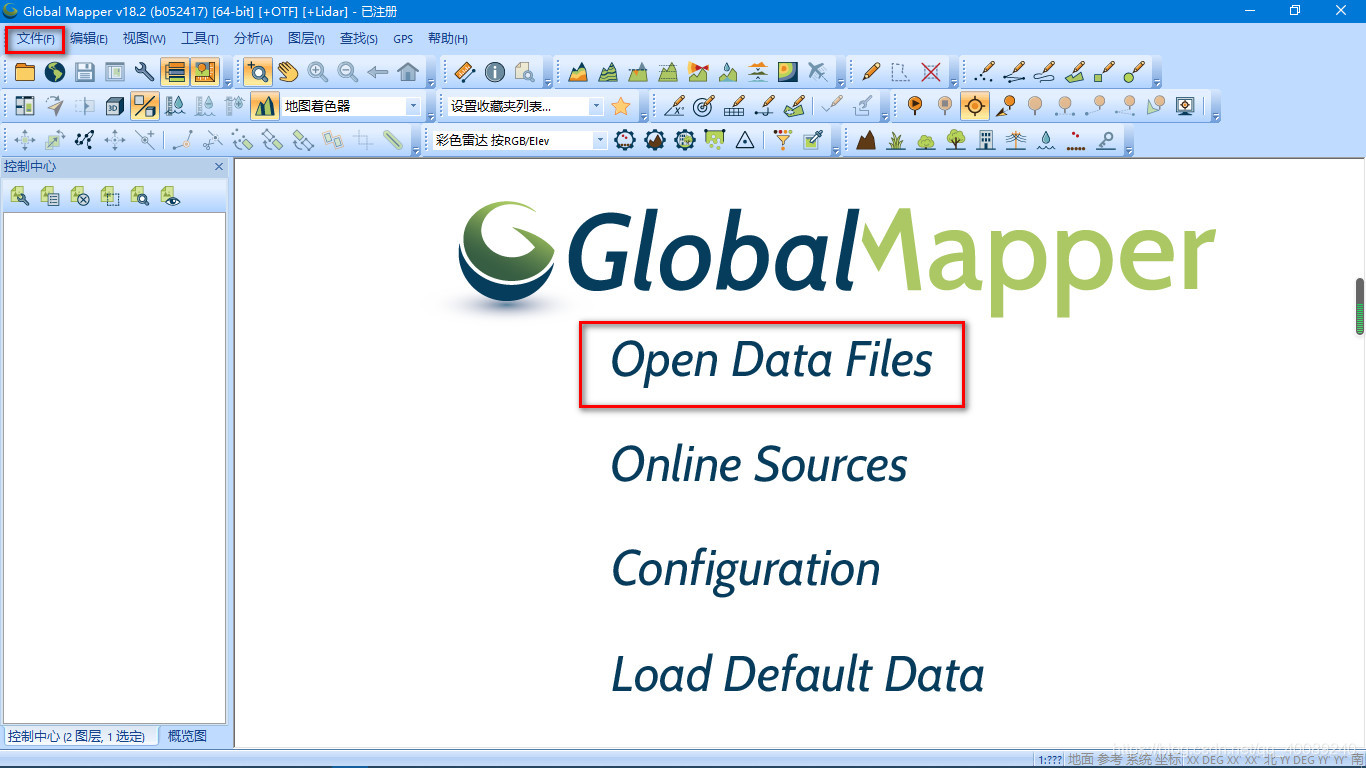Toggle the highlighted GPS crosshair target button
The width and height of the screenshot is (1366, 768).
coord(975,106)
